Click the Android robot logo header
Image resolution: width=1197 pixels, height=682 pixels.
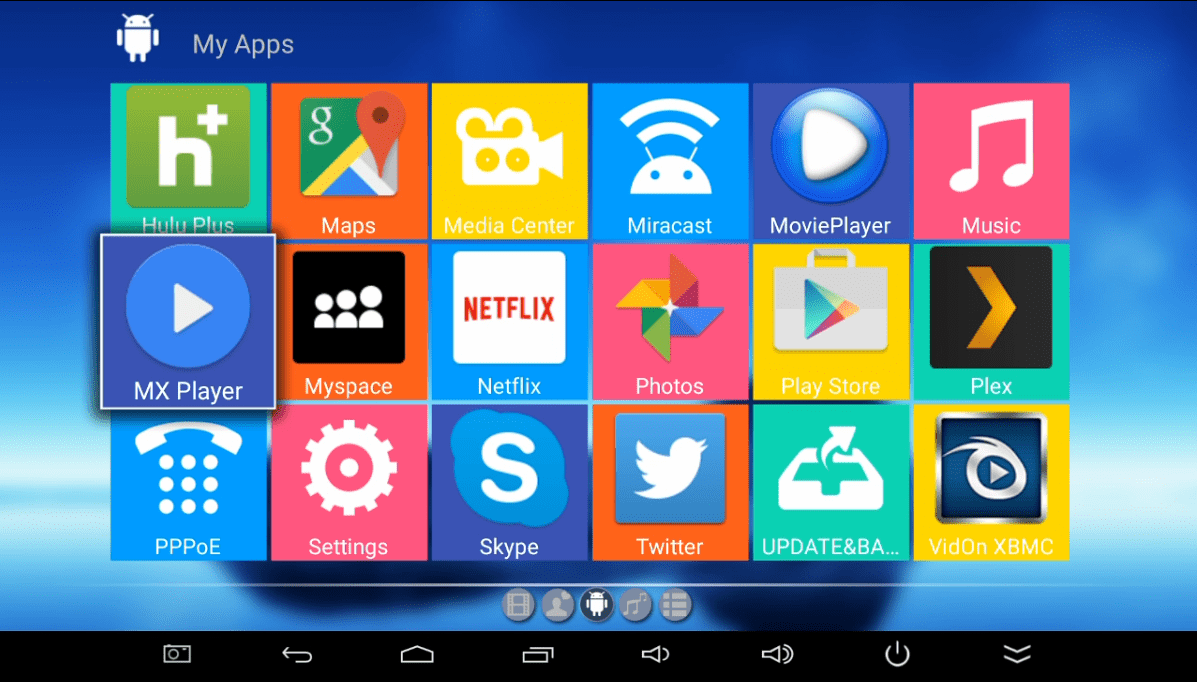tap(138, 37)
